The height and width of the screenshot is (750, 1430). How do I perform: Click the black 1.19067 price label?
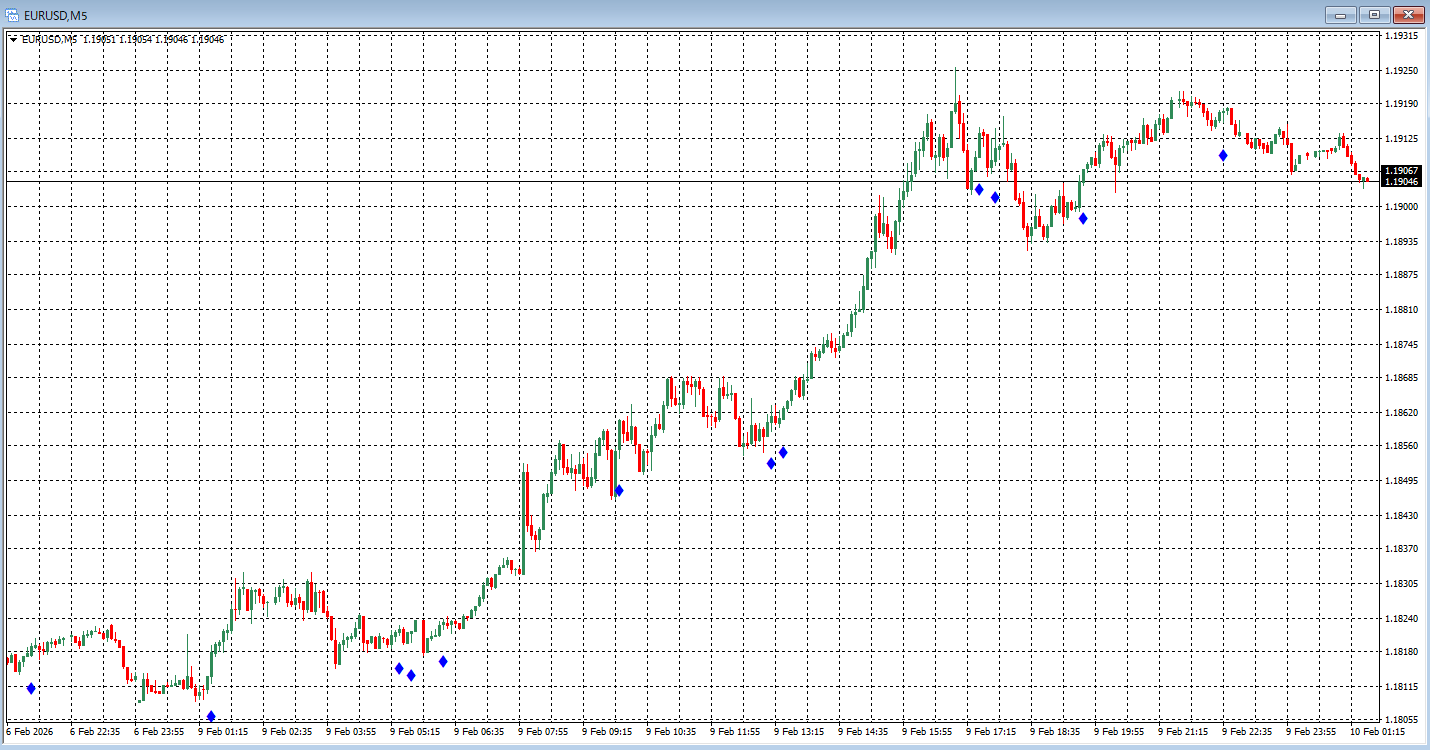(x=1403, y=171)
